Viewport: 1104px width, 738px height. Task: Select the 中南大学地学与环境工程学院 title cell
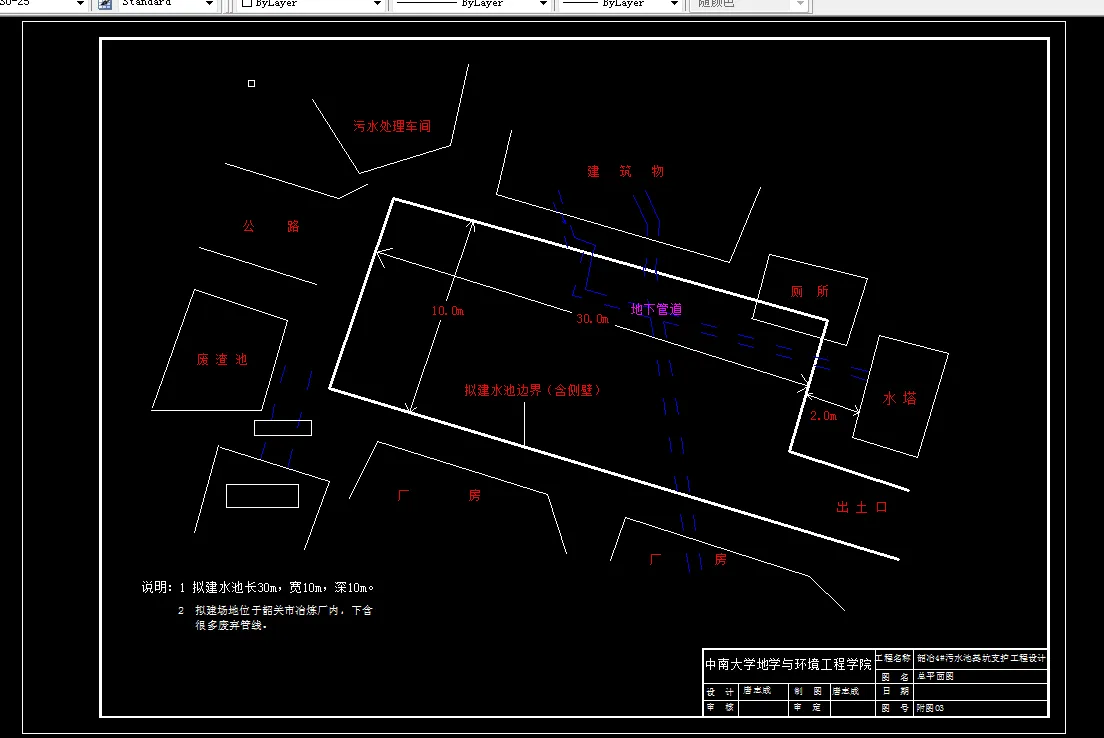[788, 665]
